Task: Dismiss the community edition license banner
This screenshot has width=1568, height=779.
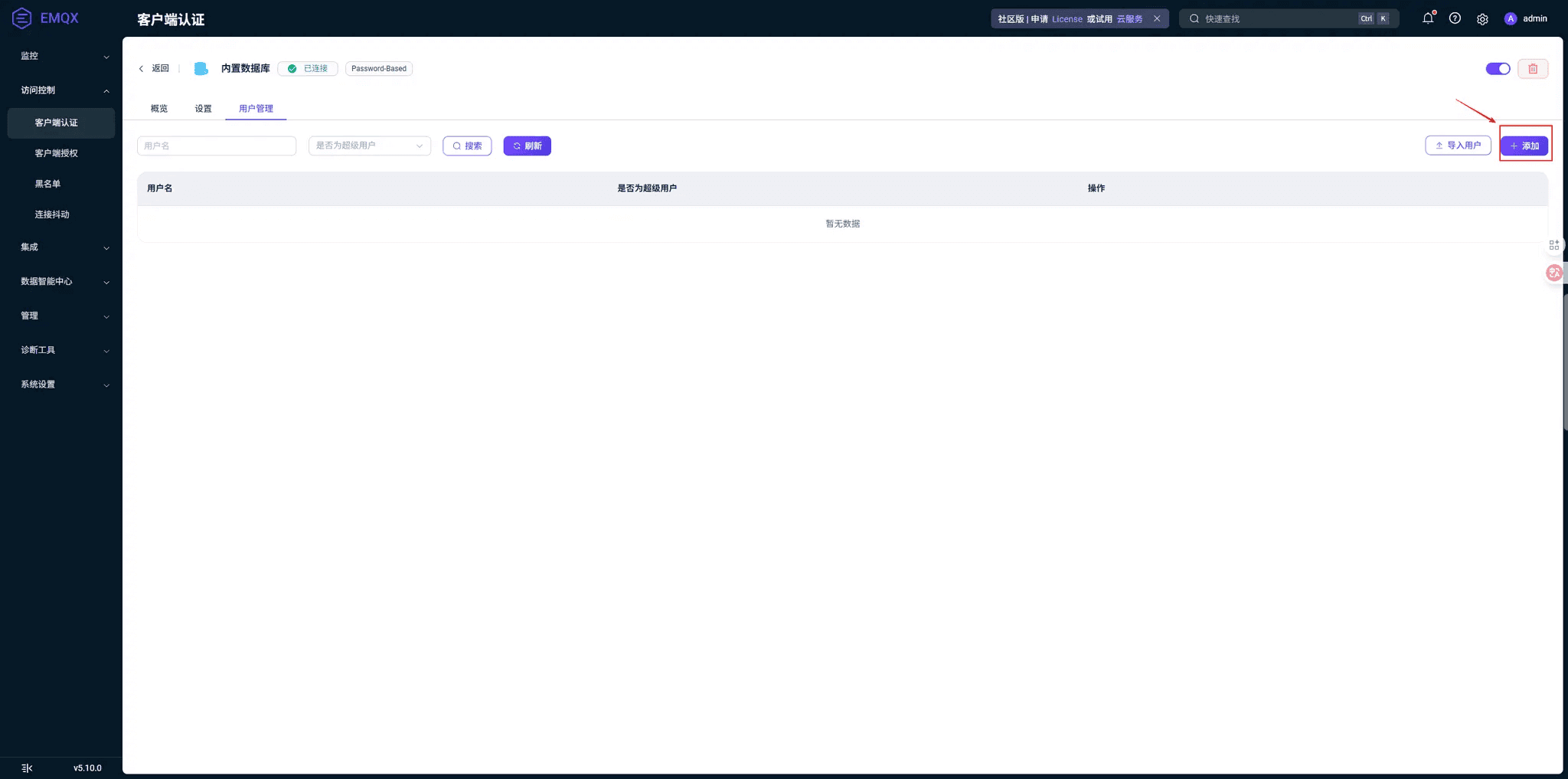Action: pos(1157,18)
